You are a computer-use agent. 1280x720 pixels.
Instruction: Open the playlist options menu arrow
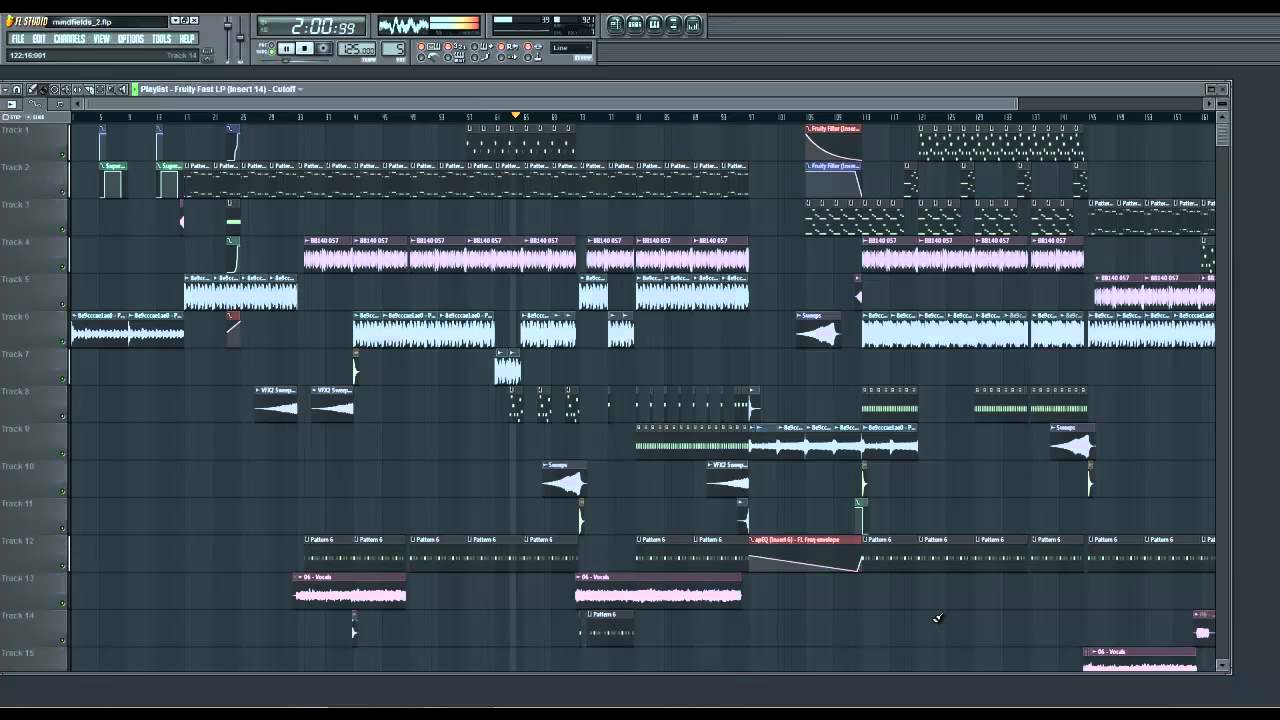tap(6, 89)
